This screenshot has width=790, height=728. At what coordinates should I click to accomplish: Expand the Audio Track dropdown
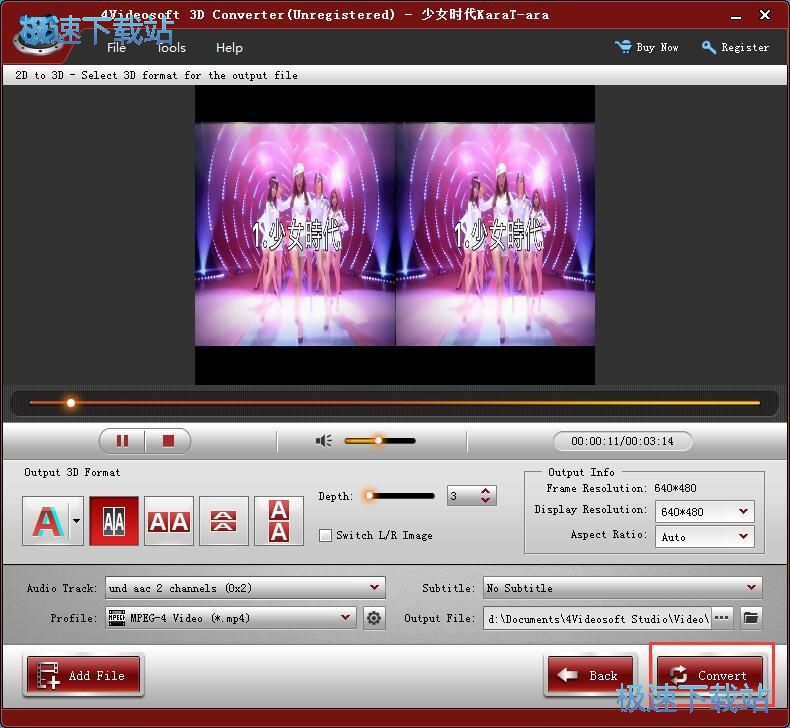375,588
